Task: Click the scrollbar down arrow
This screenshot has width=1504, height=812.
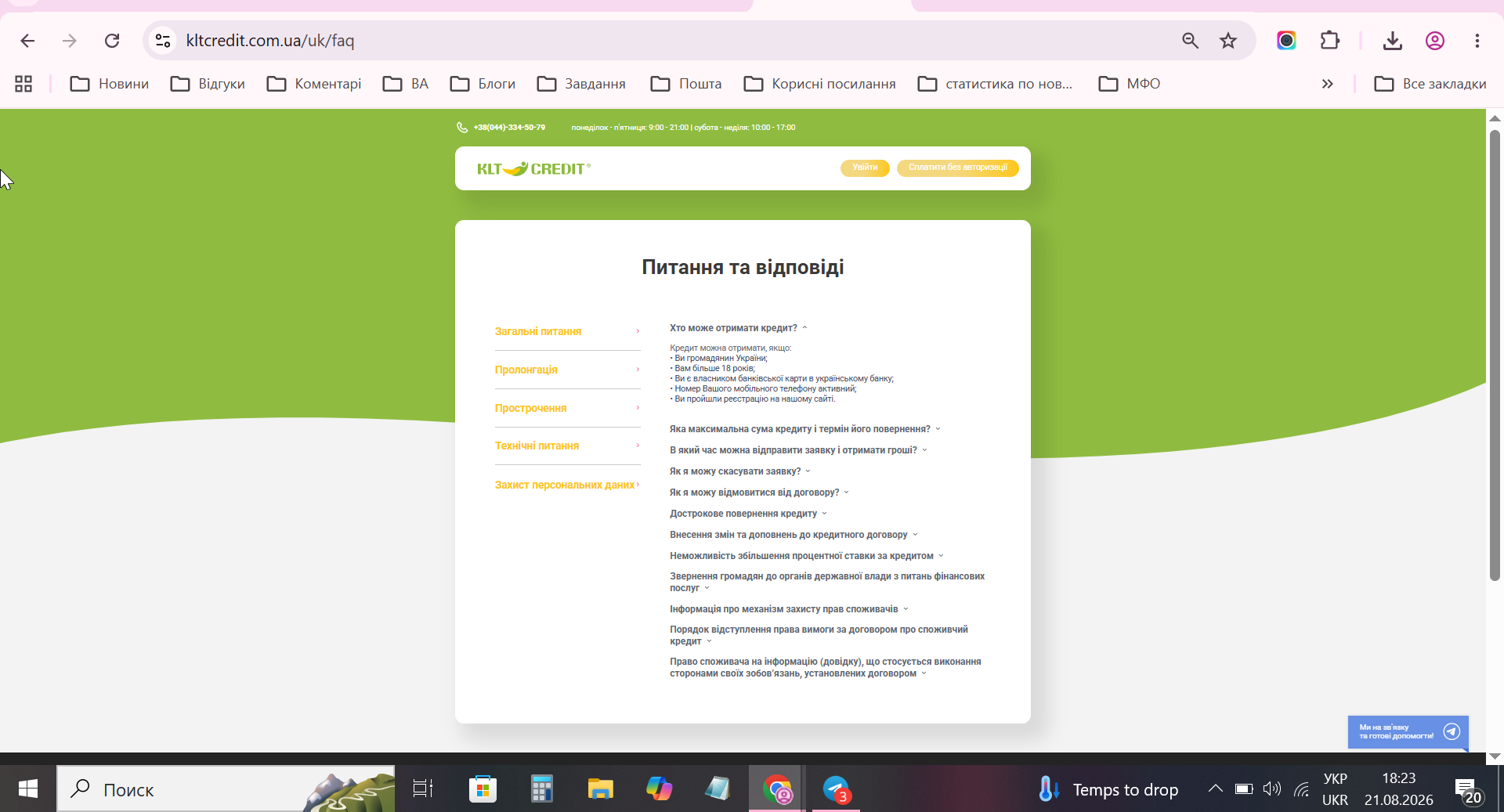Action: coord(1495,756)
